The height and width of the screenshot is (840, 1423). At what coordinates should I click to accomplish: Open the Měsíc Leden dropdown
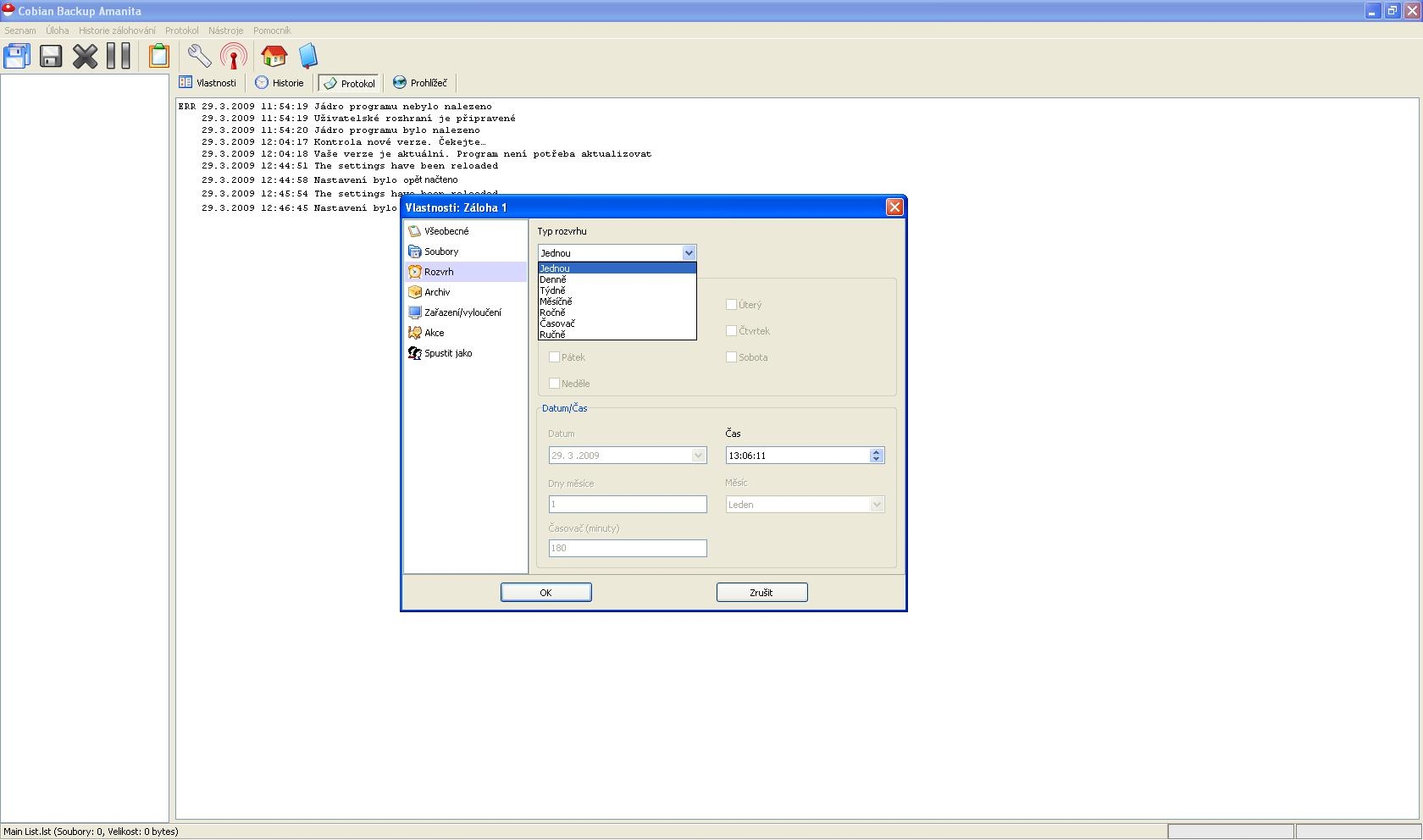pyautogui.click(x=877, y=504)
